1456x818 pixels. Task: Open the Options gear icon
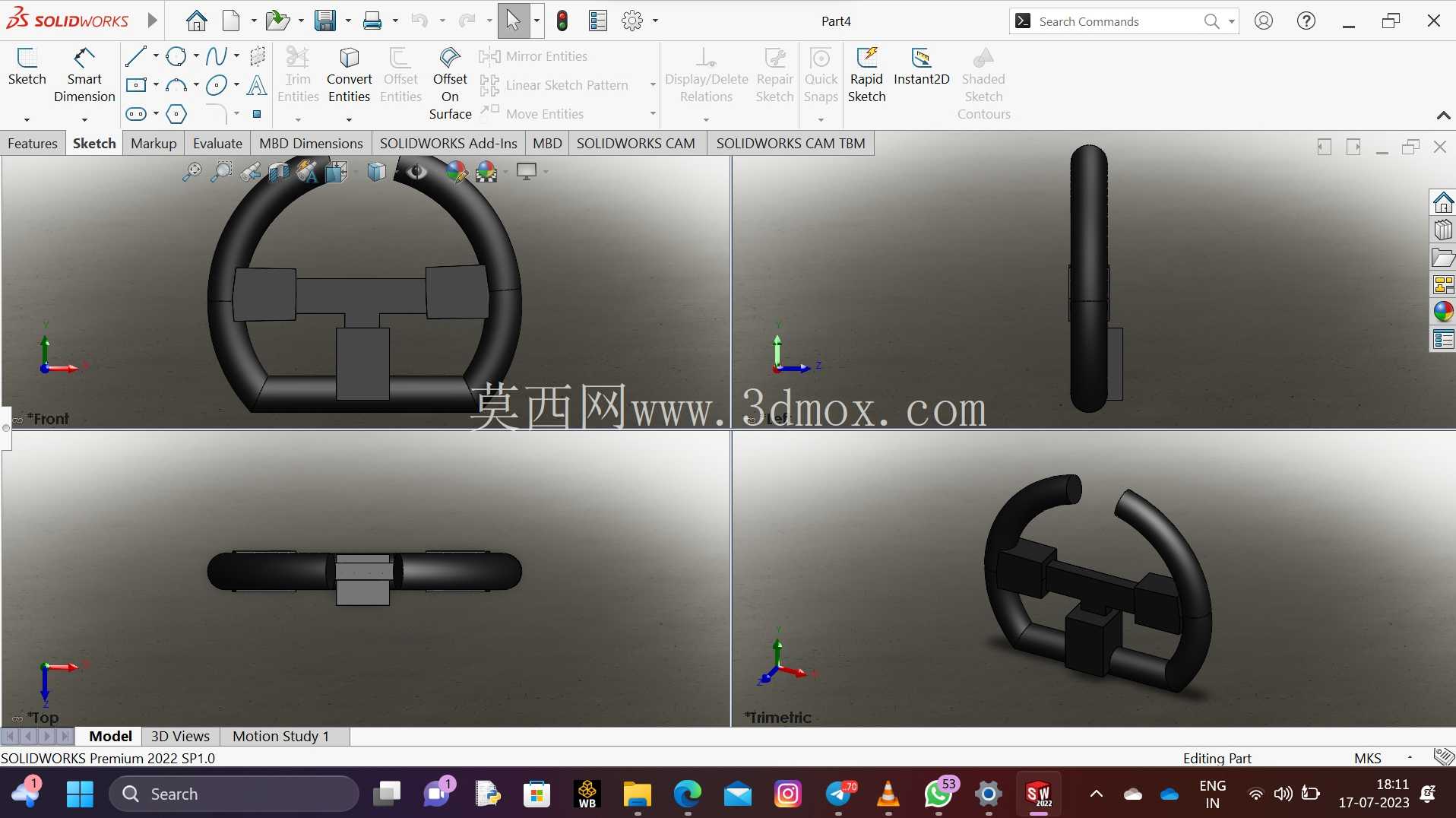632,21
